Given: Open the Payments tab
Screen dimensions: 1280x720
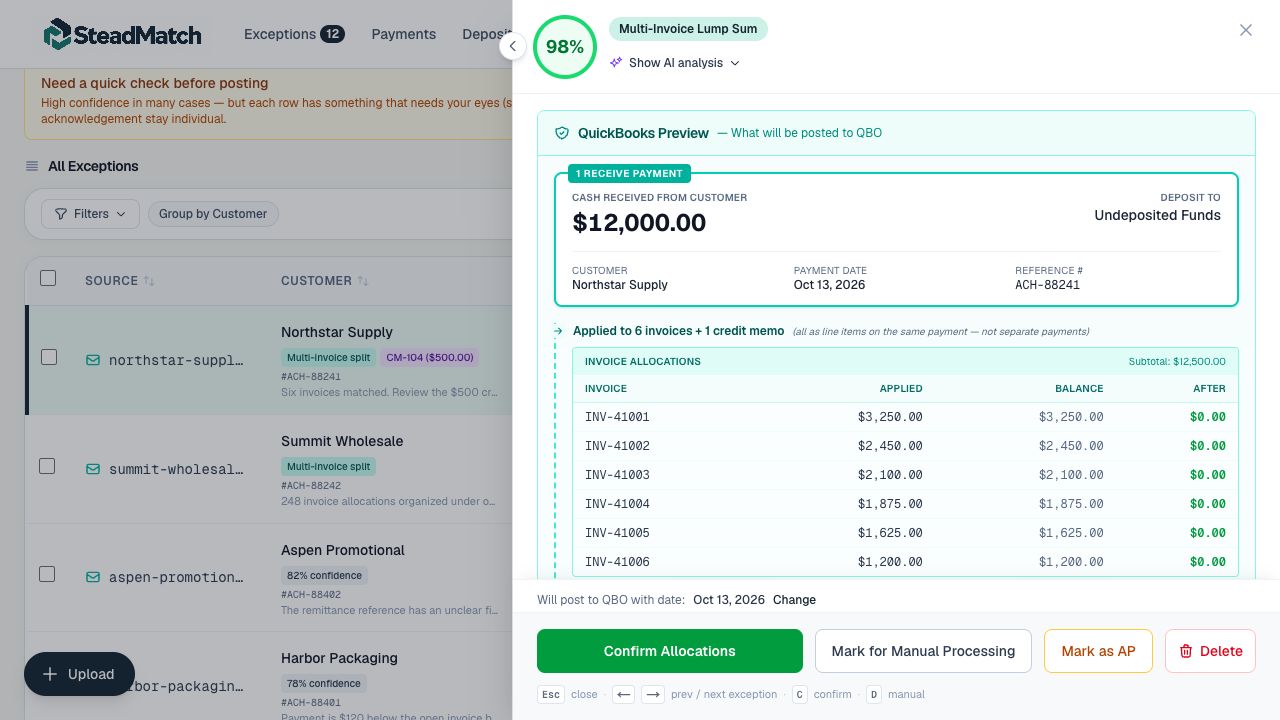Looking at the screenshot, I should (404, 34).
